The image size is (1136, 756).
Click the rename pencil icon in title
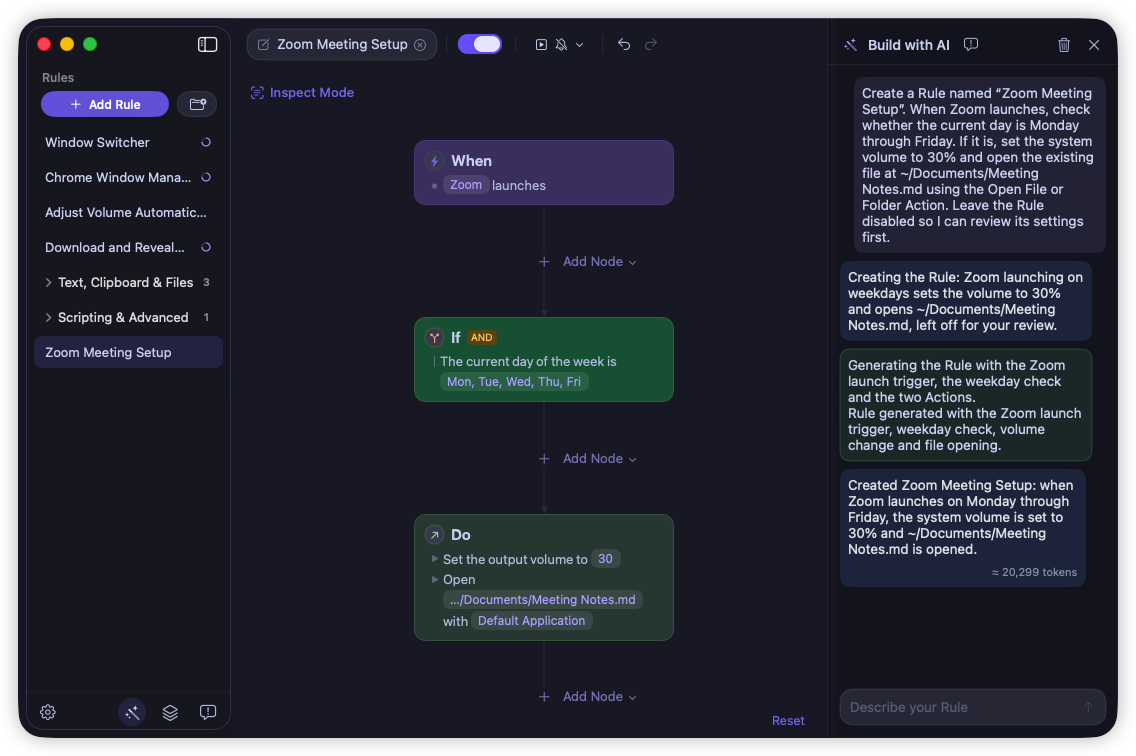[x=264, y=45]
